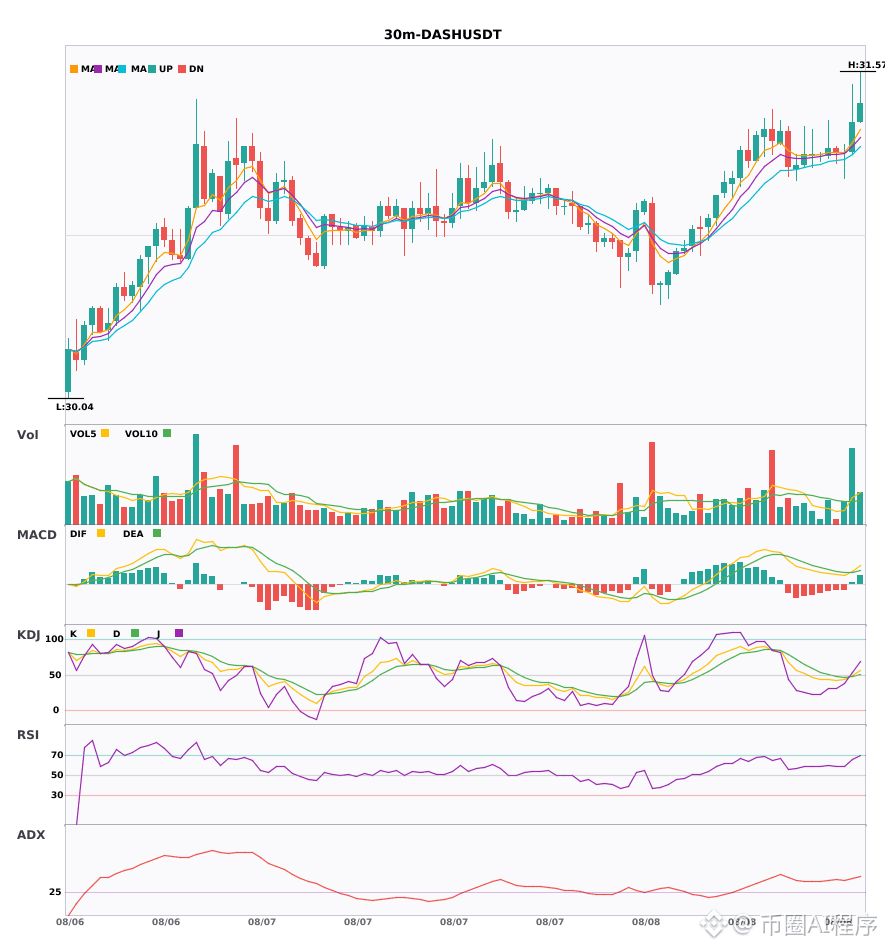Click the purple J legend swatch

[179, 633]
